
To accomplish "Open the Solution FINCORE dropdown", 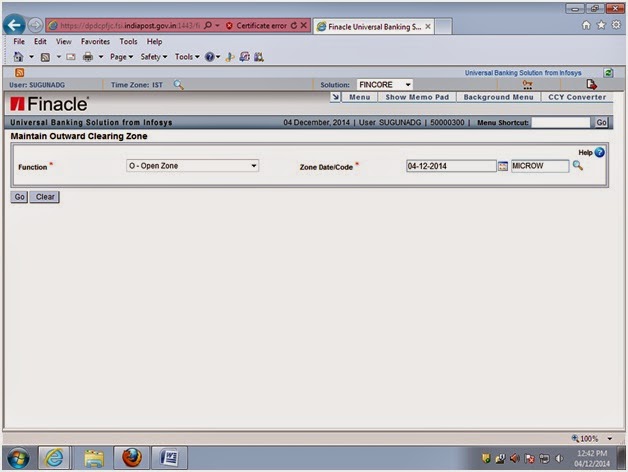I will [384, 85].
